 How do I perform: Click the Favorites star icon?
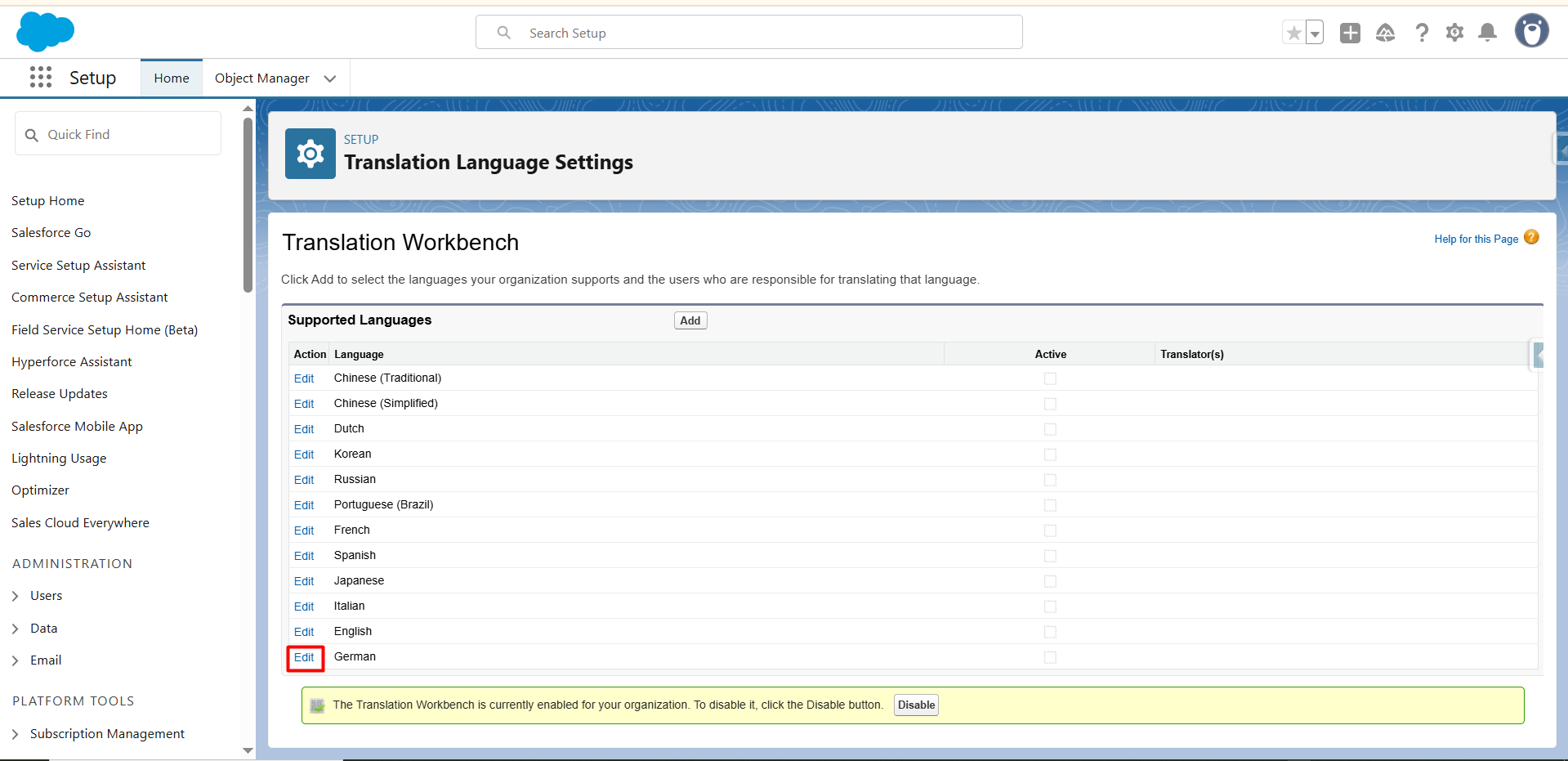[x=1293, y=33]
